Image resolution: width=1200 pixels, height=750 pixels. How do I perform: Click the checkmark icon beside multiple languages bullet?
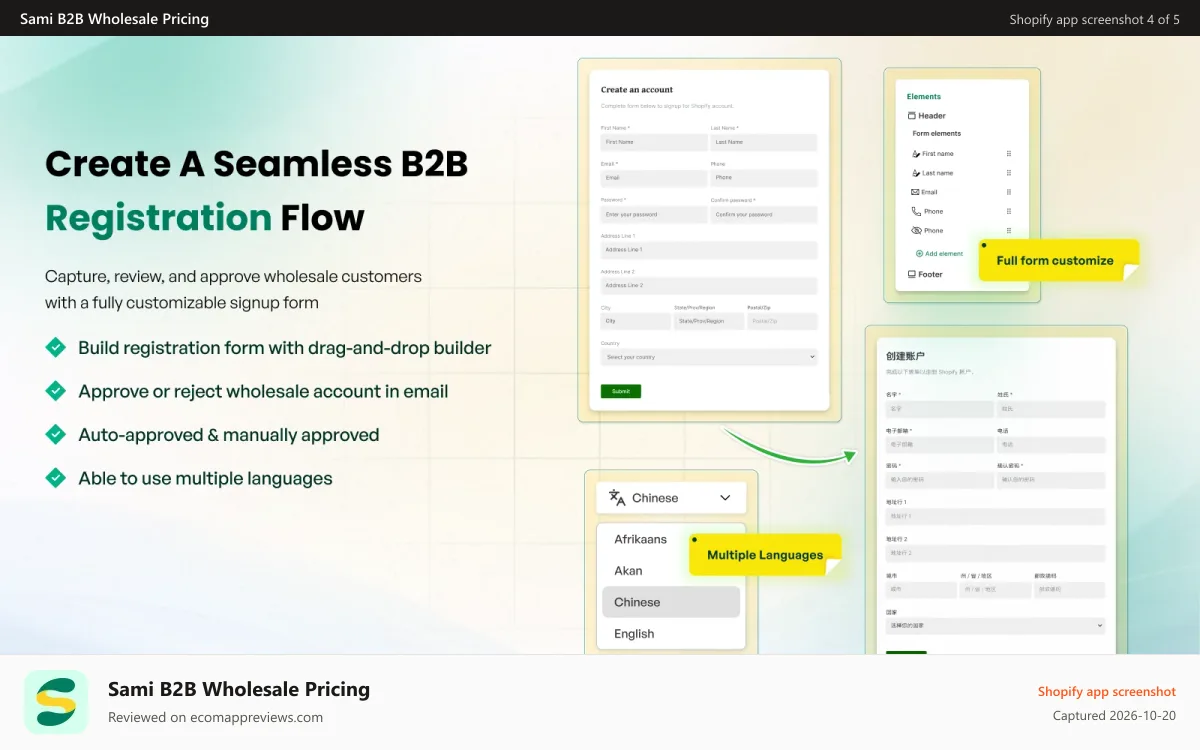click(56, 478)
